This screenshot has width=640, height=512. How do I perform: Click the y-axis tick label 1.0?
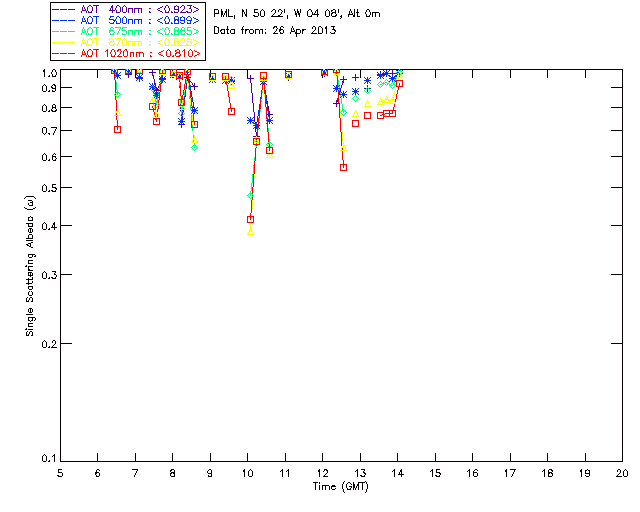[x=49, y=73]
